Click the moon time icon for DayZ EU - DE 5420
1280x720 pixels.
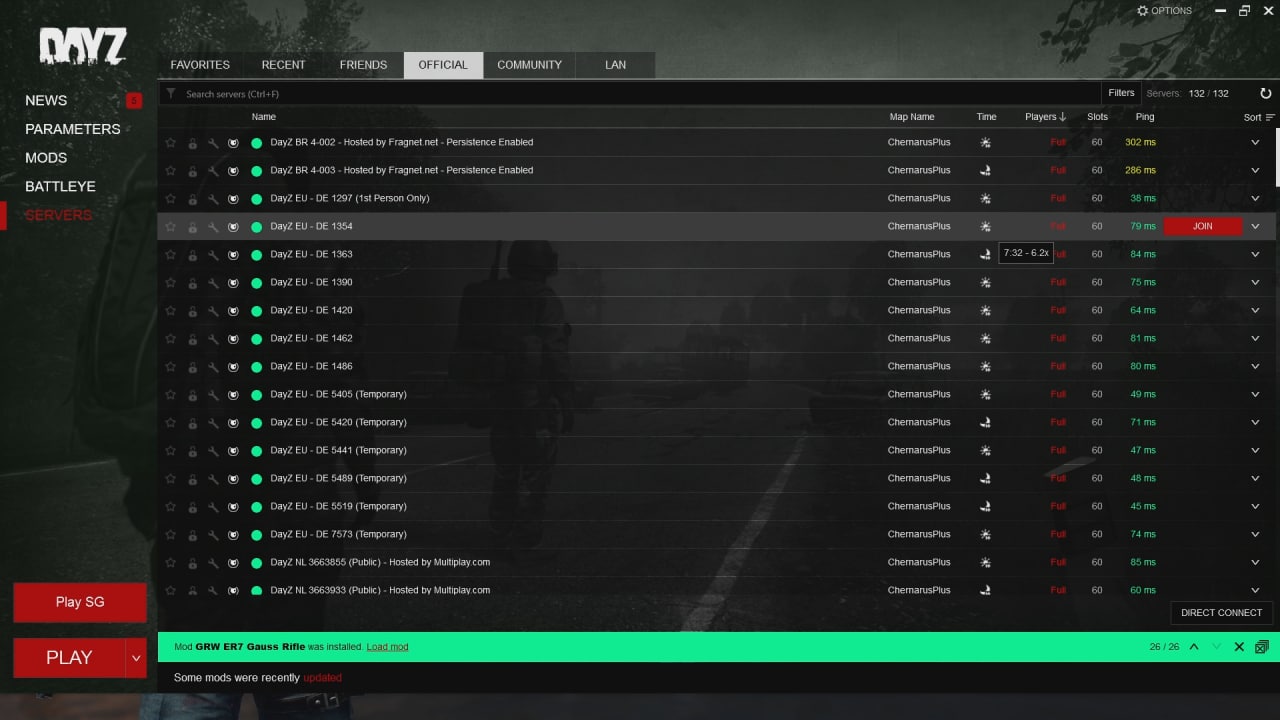(985, 422)
